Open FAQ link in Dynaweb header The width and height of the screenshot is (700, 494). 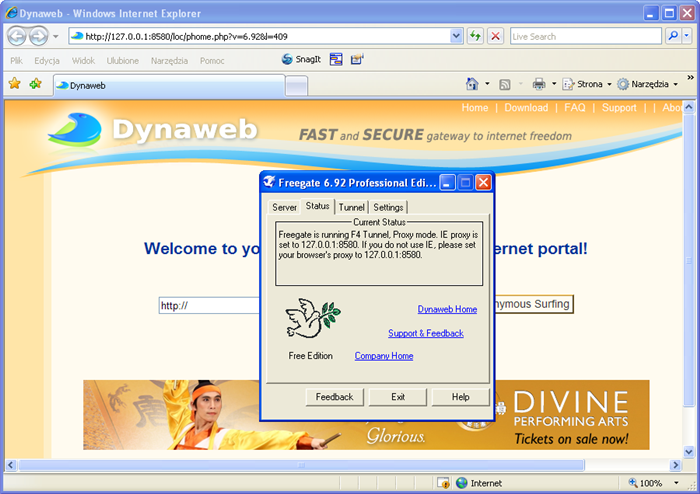click(575, 108)
